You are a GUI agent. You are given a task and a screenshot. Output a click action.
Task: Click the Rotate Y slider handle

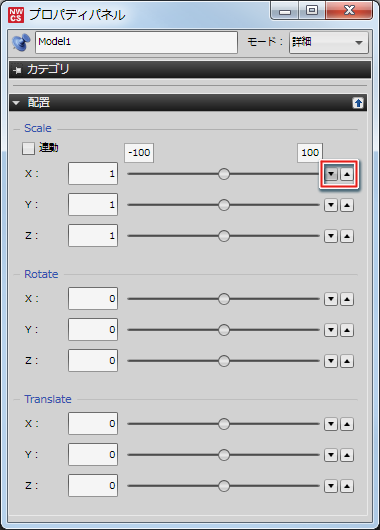pyautogui.click(x=224, y=330)
